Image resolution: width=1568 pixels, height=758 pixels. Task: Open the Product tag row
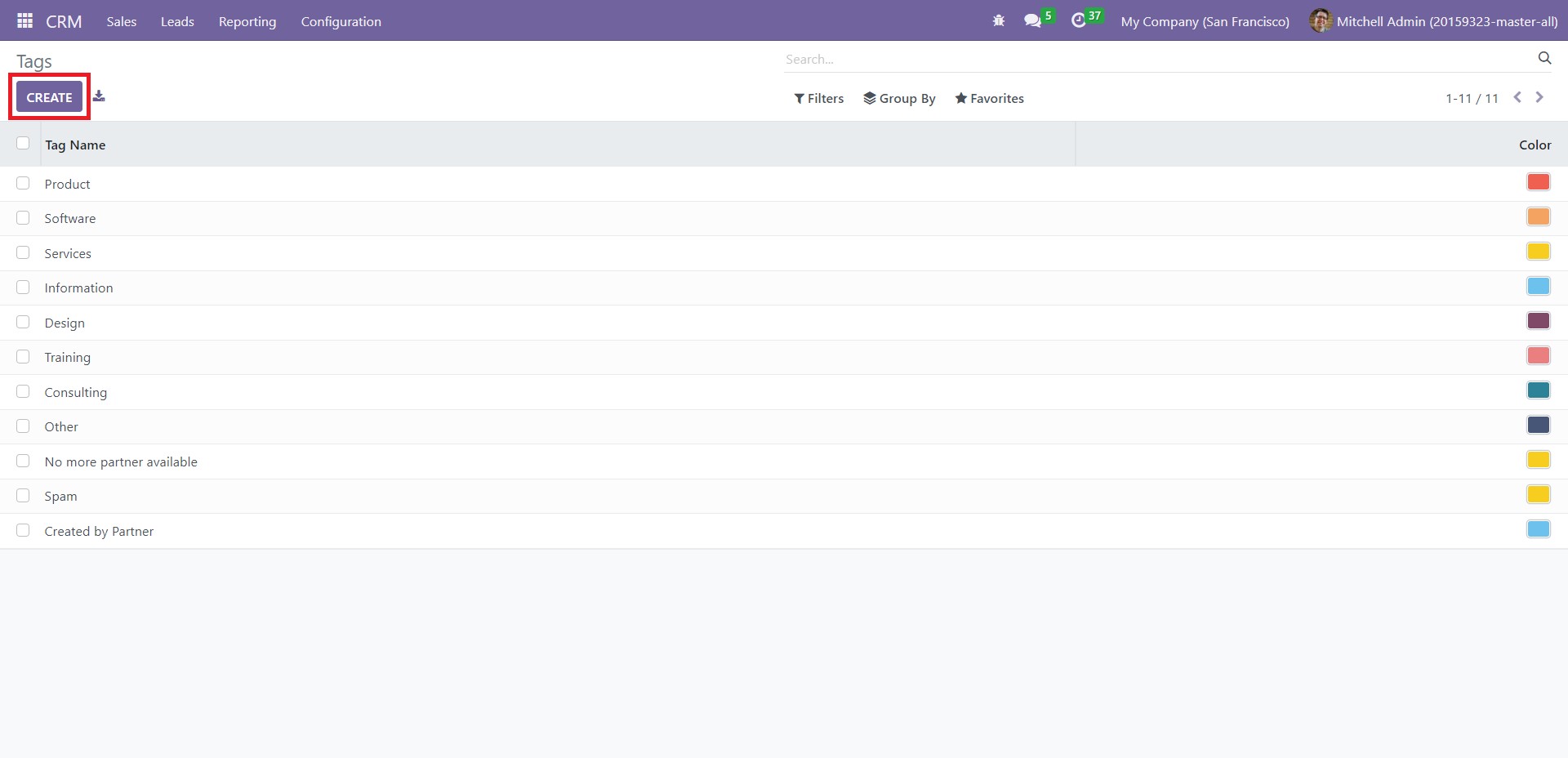click(784, 184)
